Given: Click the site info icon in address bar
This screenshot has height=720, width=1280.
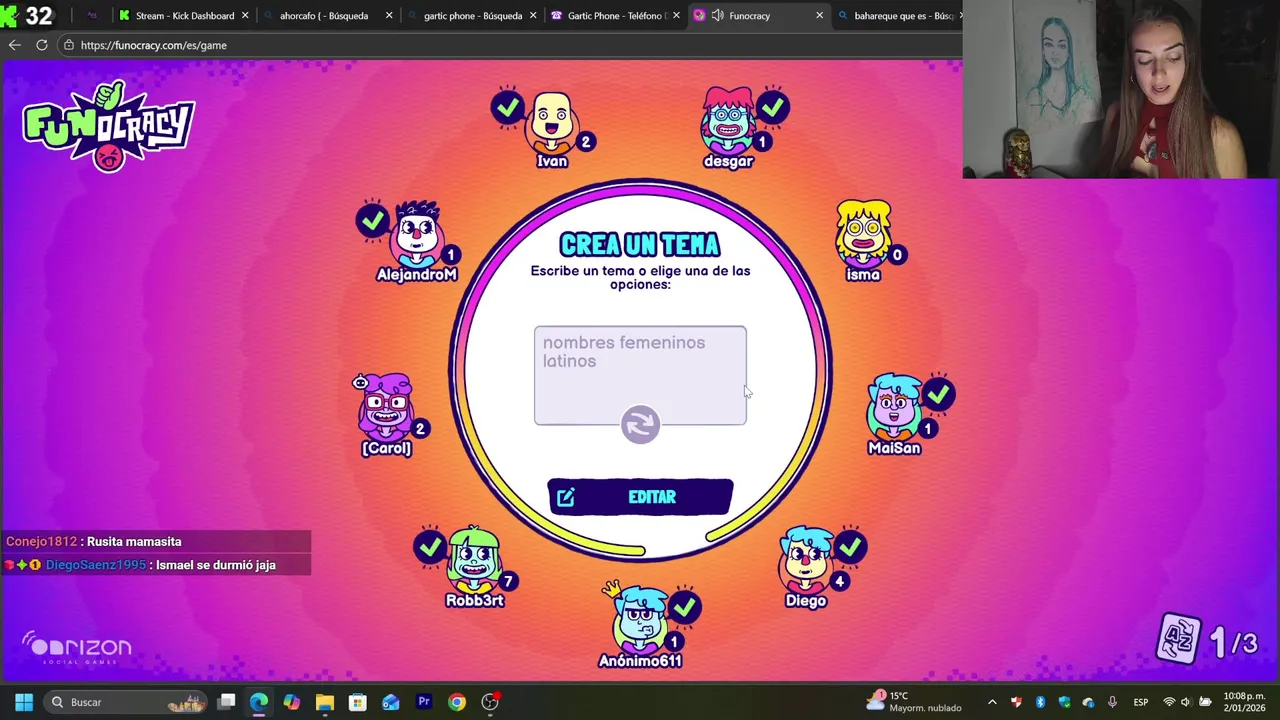Looking at the screenshot, I should [x=67, y=45].
